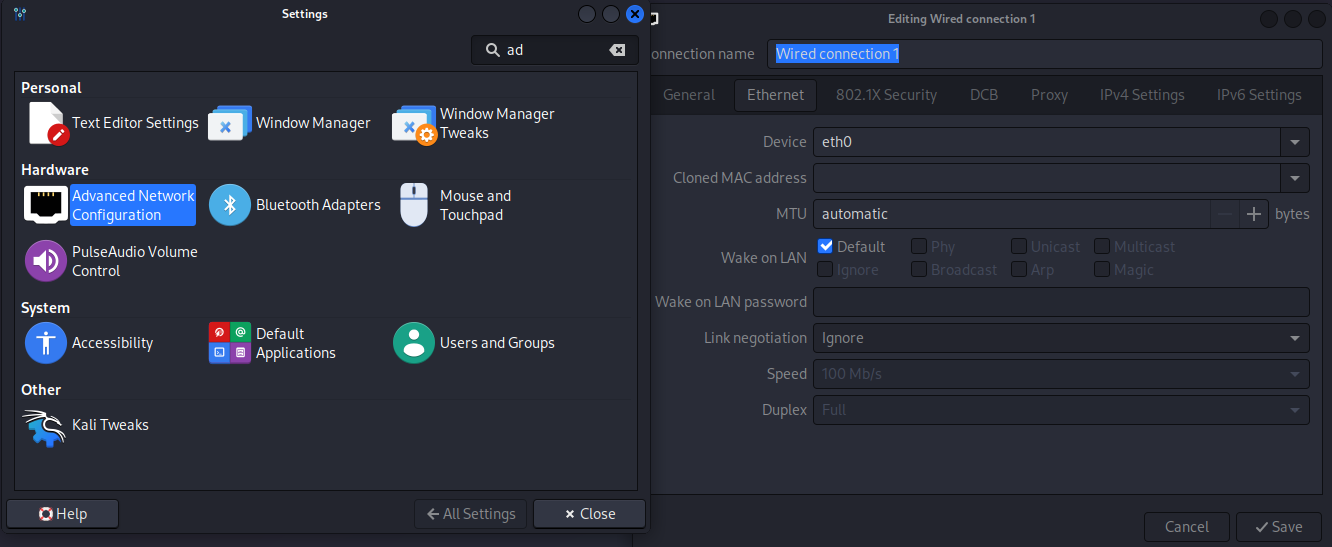Screen dimensions: 1332x547
Task: Expand the Cloned MAC address dropdown arrow
Action: click(x=1296, y=178)
